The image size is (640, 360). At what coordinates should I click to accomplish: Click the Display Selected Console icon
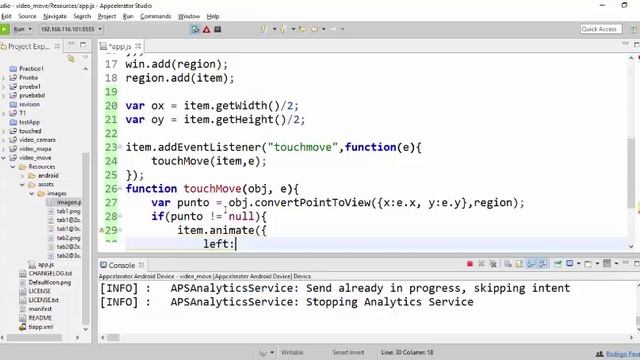coord(570,264)
